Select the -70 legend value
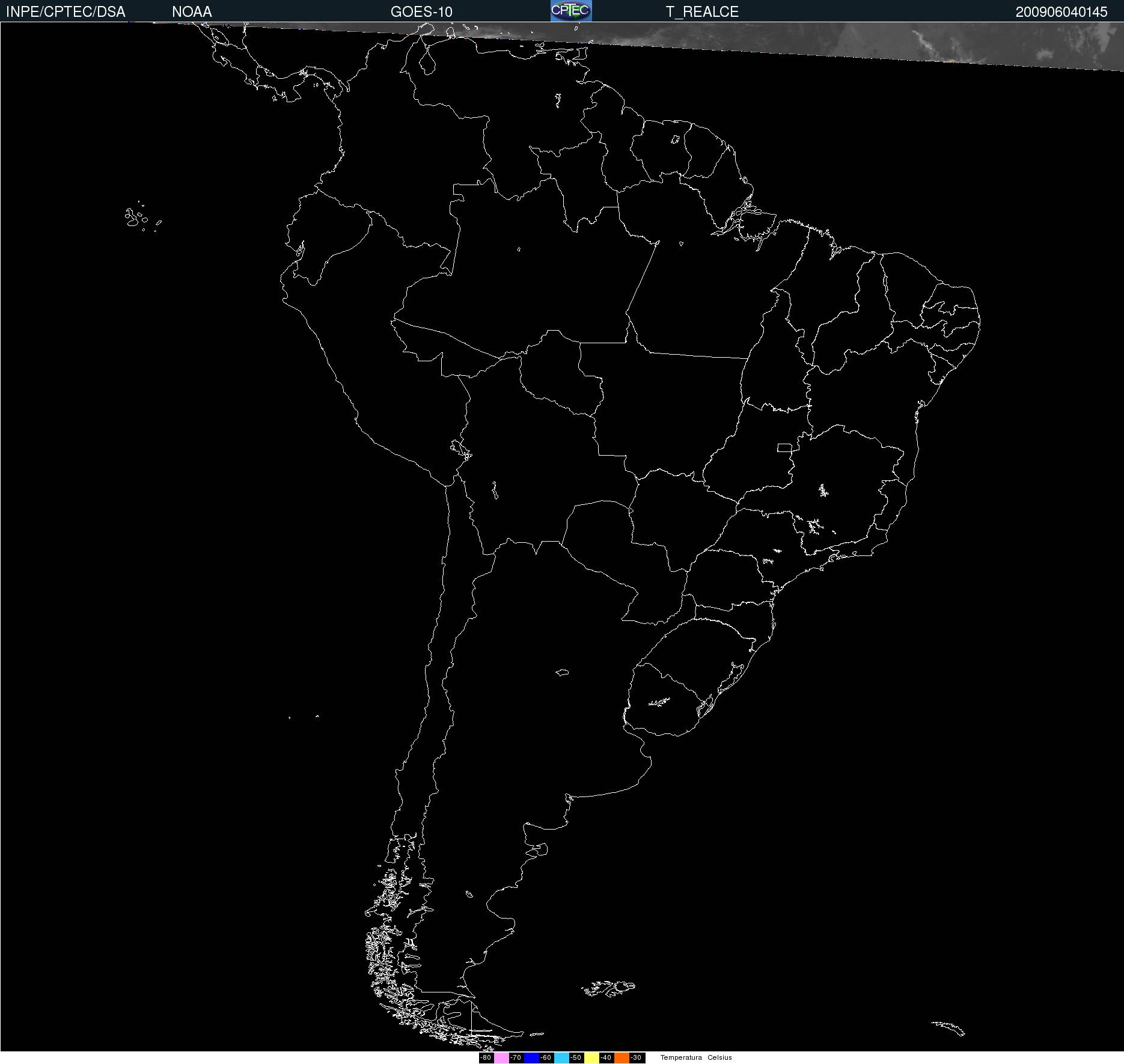Image resolution: width=1124 pixels, height=1064 pixels. (x=516, y=1057)
